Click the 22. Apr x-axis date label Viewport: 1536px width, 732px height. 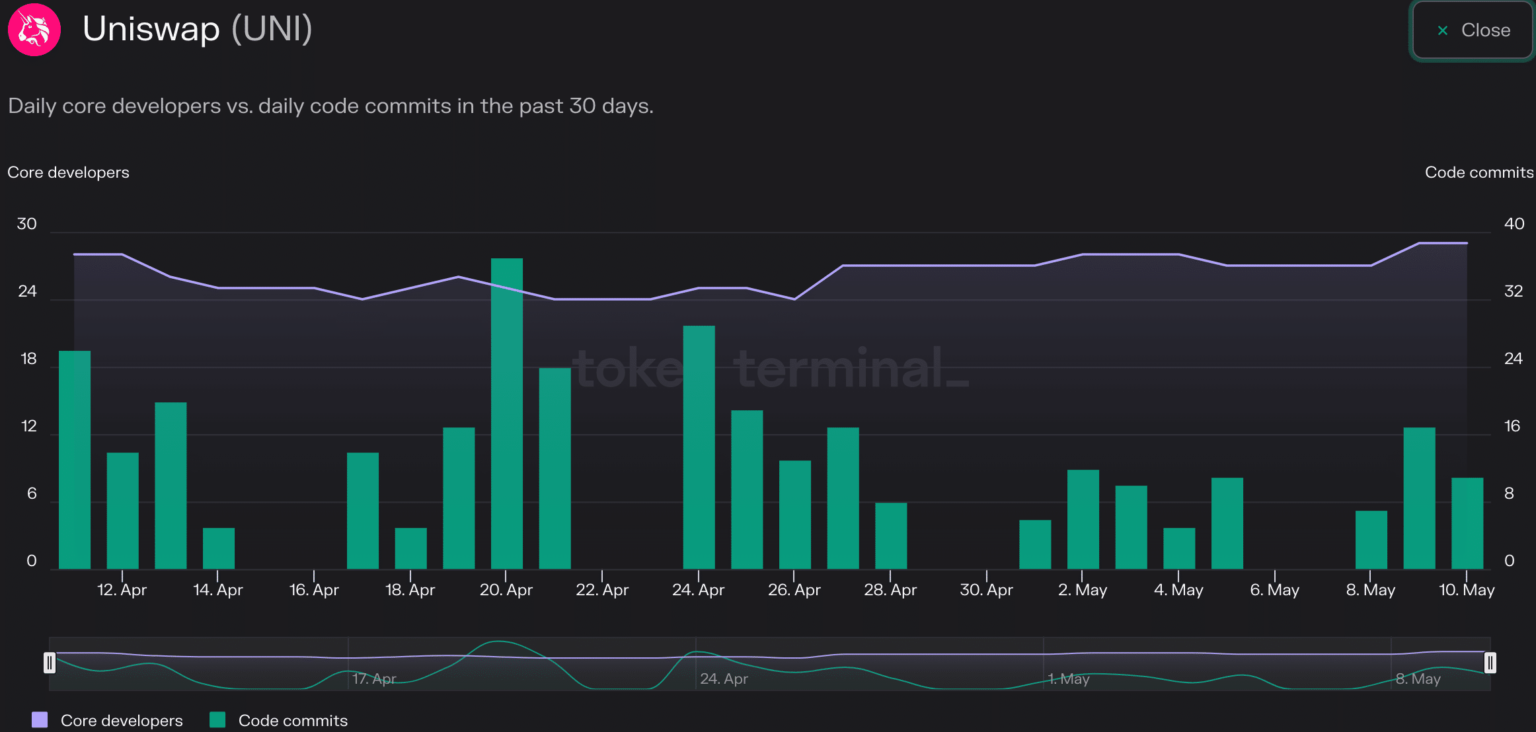[602, 590]
